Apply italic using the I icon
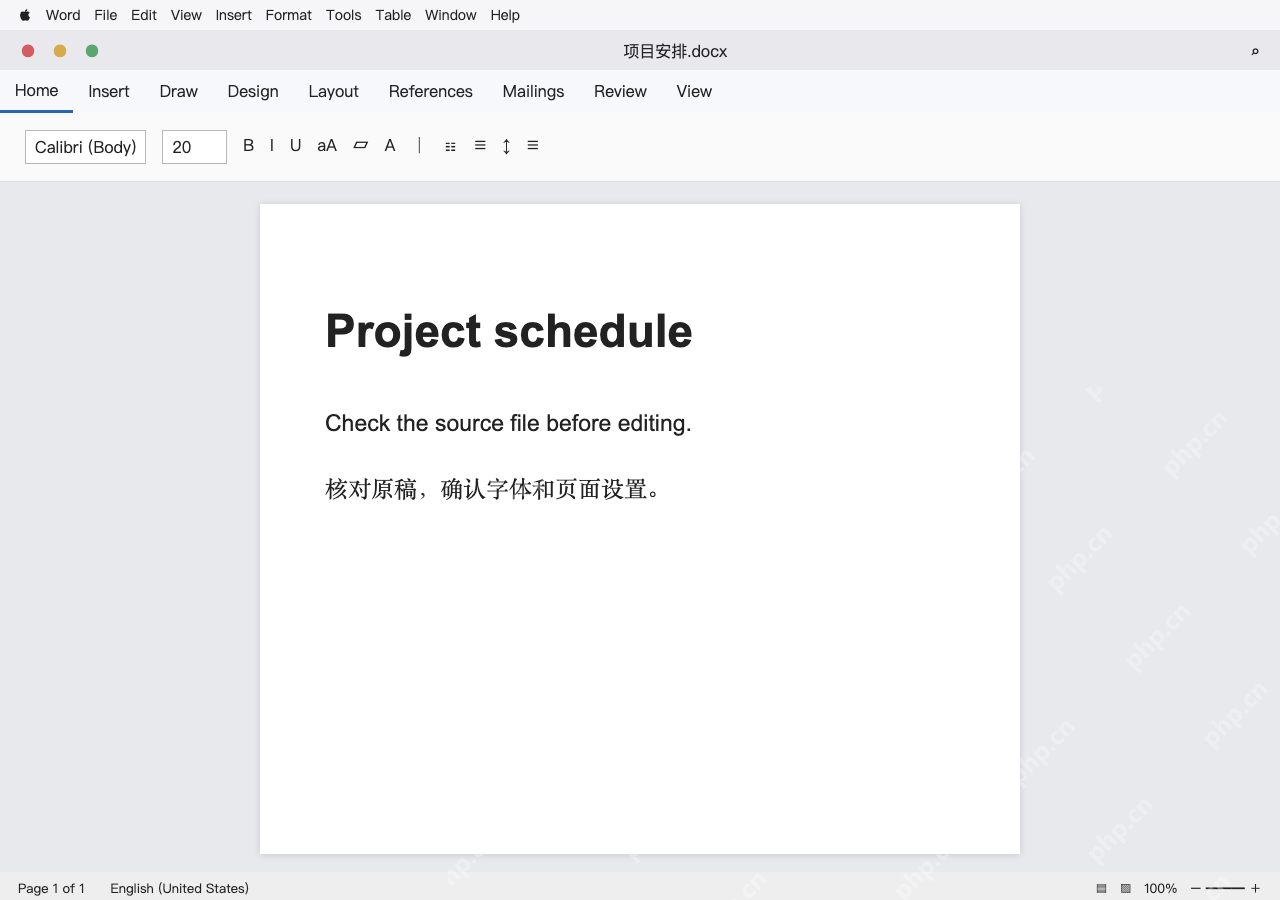The height and width of the screenshot is (900, 1280). coord(271,146)
